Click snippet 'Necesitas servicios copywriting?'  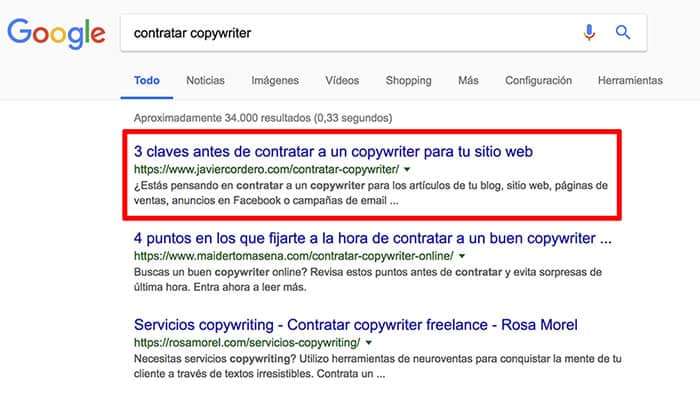(x=377, y=366)
